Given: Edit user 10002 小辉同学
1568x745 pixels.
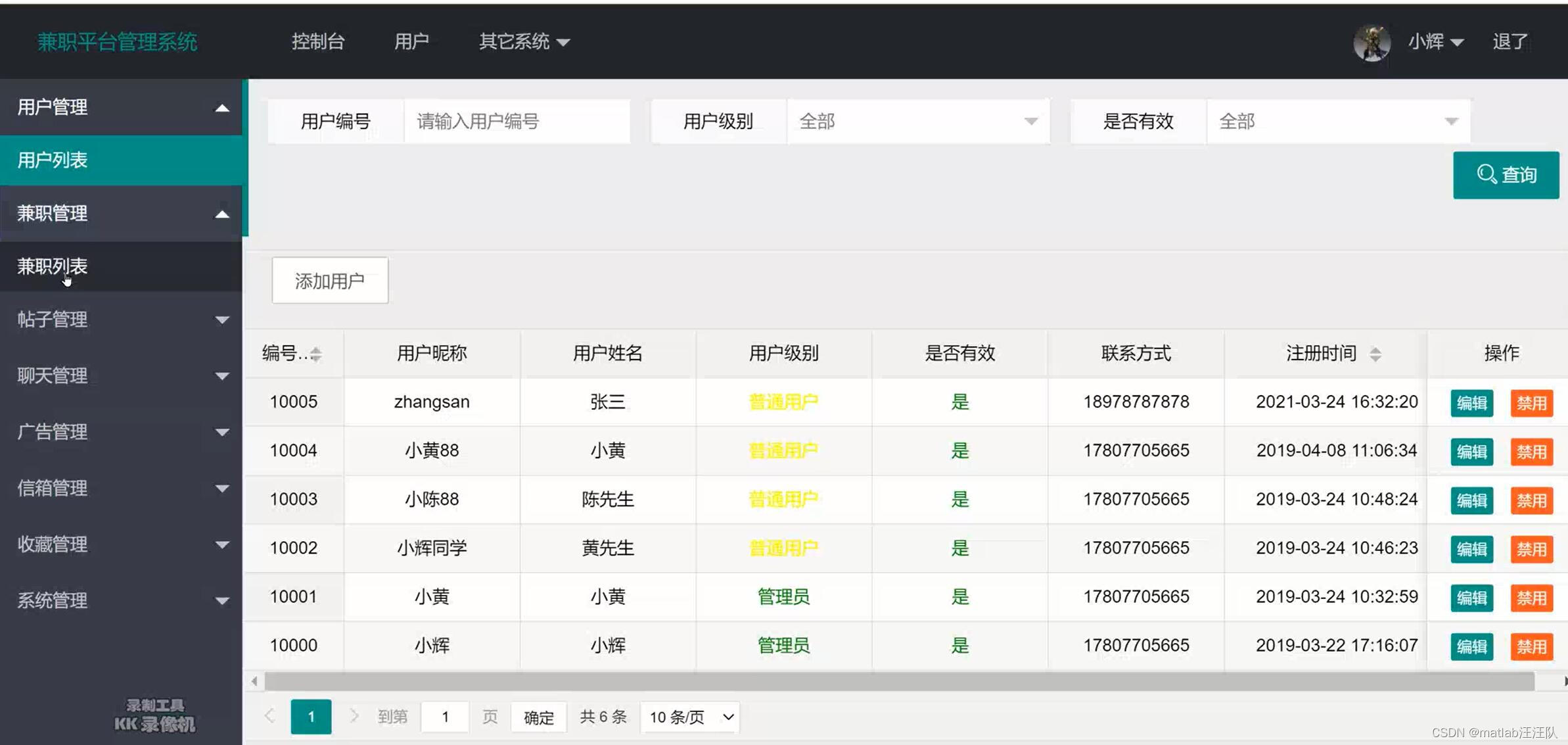Looking at the screenshot, I should pos(1471,549).
